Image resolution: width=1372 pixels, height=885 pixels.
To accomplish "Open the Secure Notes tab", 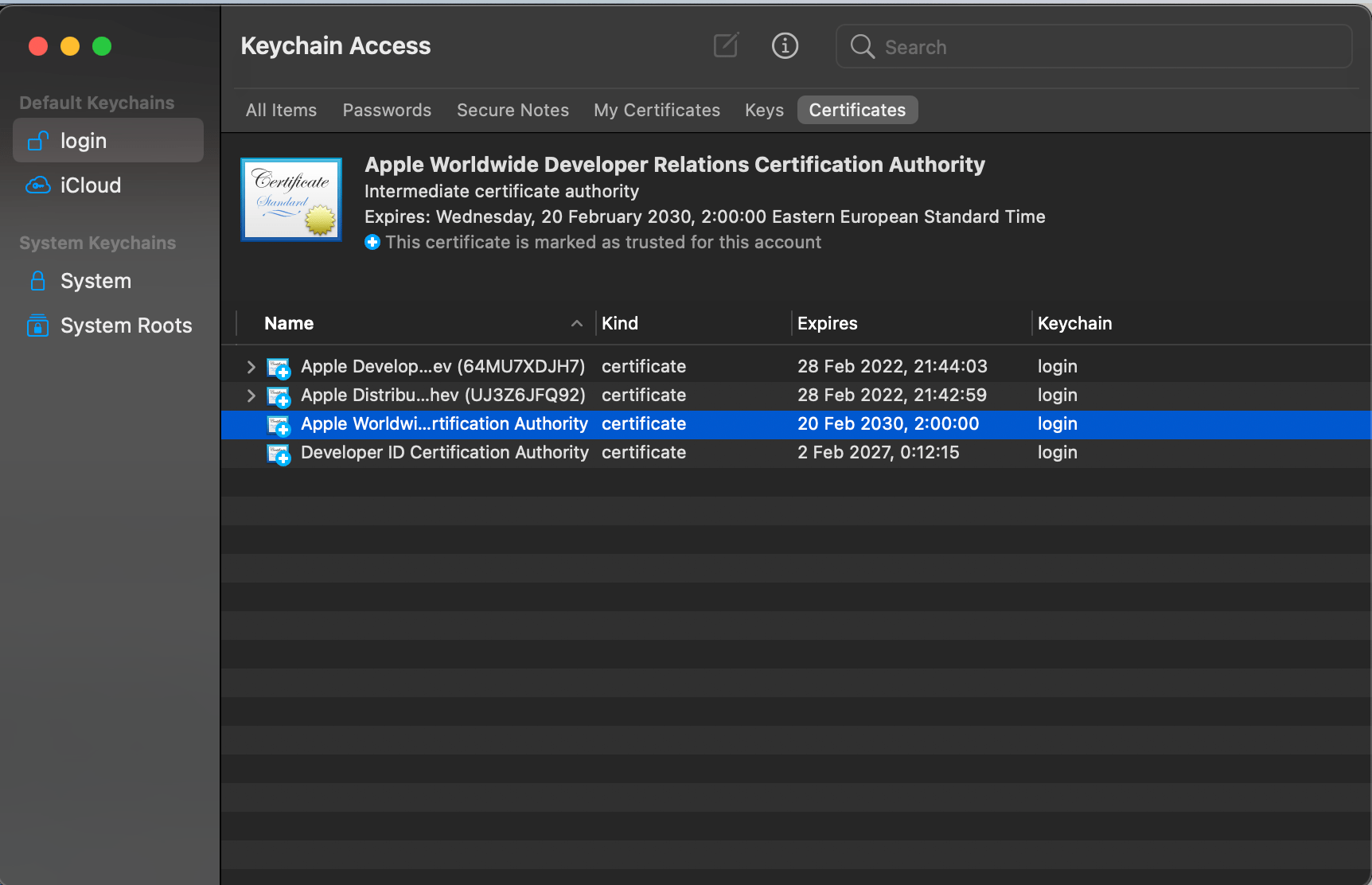I will (512, 110).
